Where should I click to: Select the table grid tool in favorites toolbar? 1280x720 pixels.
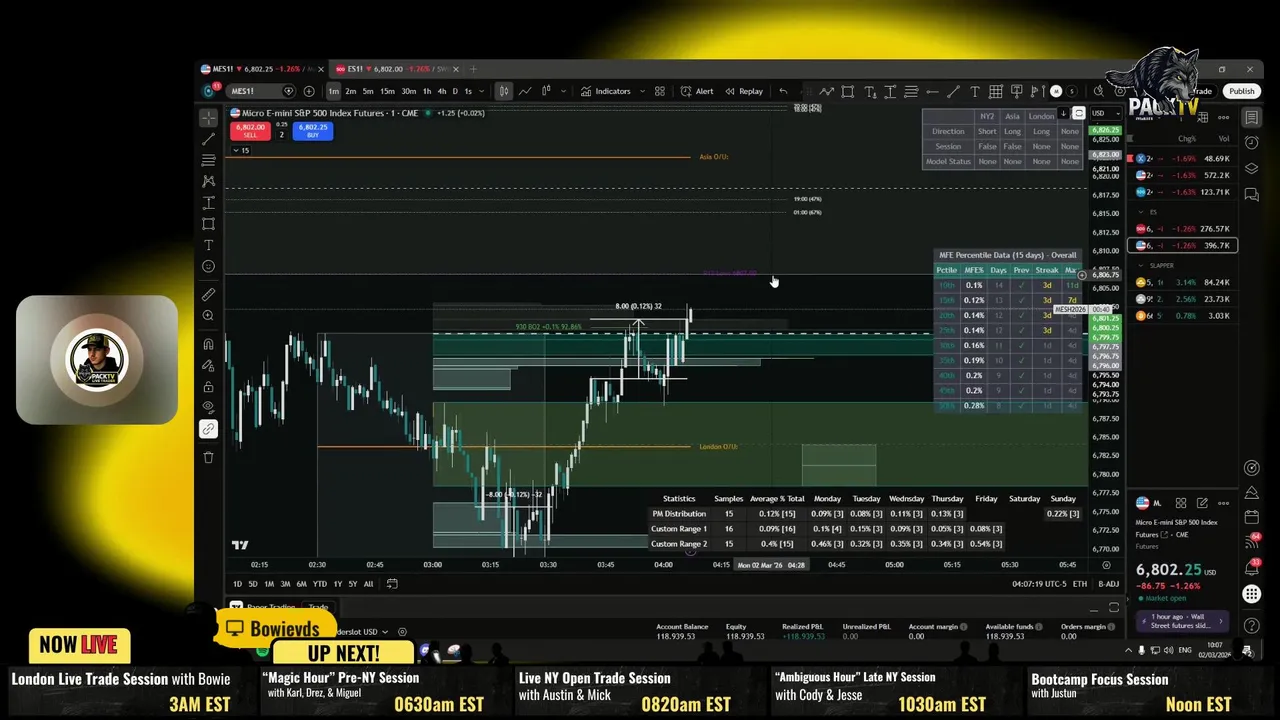[996, 91]
